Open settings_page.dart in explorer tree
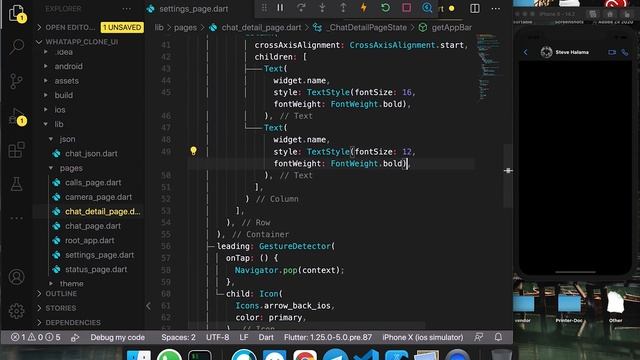640x360 pixels. pos(99,255)
